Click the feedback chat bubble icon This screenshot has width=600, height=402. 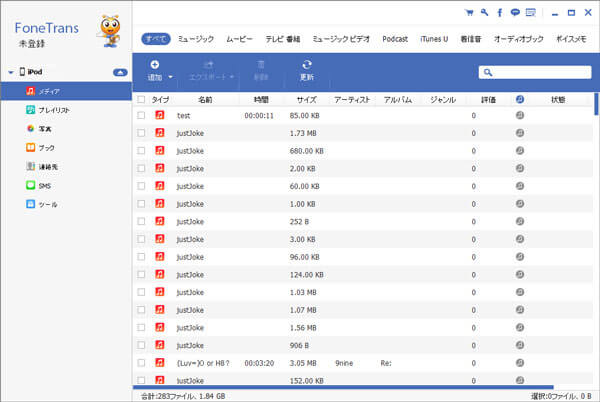point(514,14)
